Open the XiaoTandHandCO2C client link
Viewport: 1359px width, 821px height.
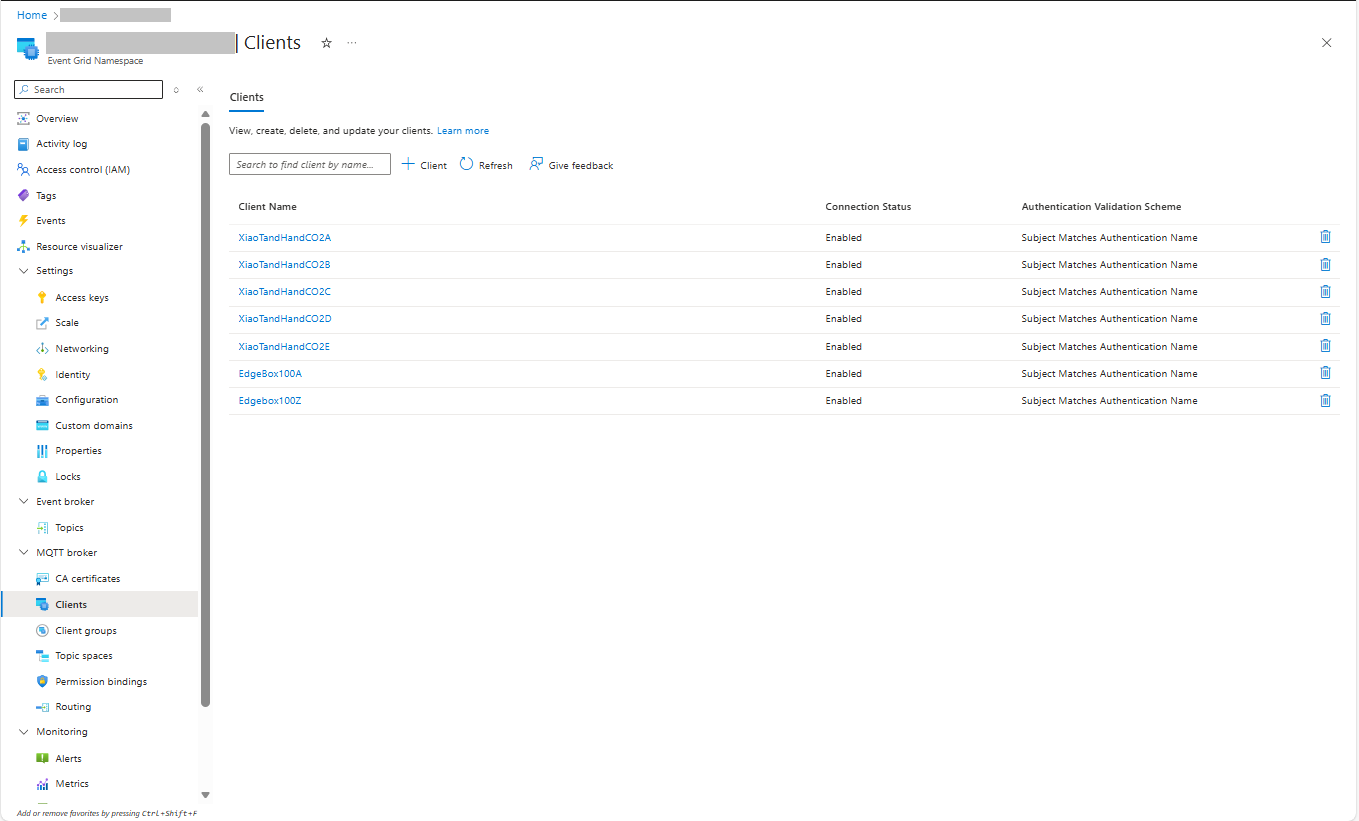pos(284,292)
